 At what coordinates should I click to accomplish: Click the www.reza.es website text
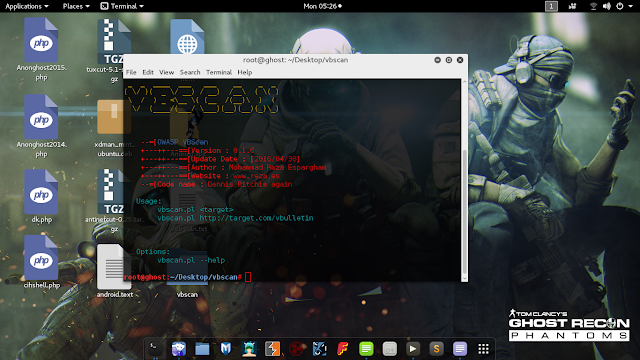point(256,176)
